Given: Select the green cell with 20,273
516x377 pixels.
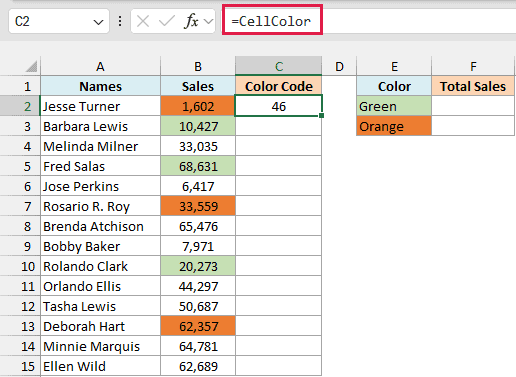Looking at the screenshot, I should [198, 266].
